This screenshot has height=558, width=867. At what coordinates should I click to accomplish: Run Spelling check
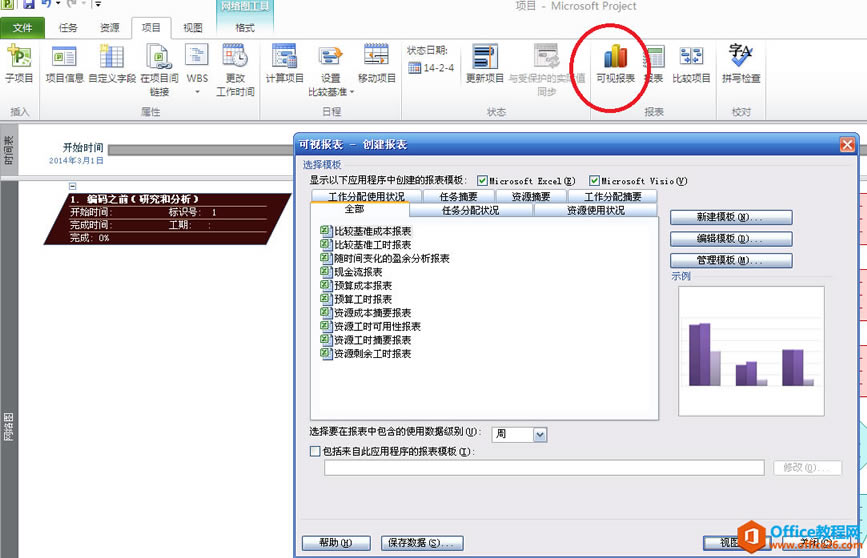(x=741, y=64)
